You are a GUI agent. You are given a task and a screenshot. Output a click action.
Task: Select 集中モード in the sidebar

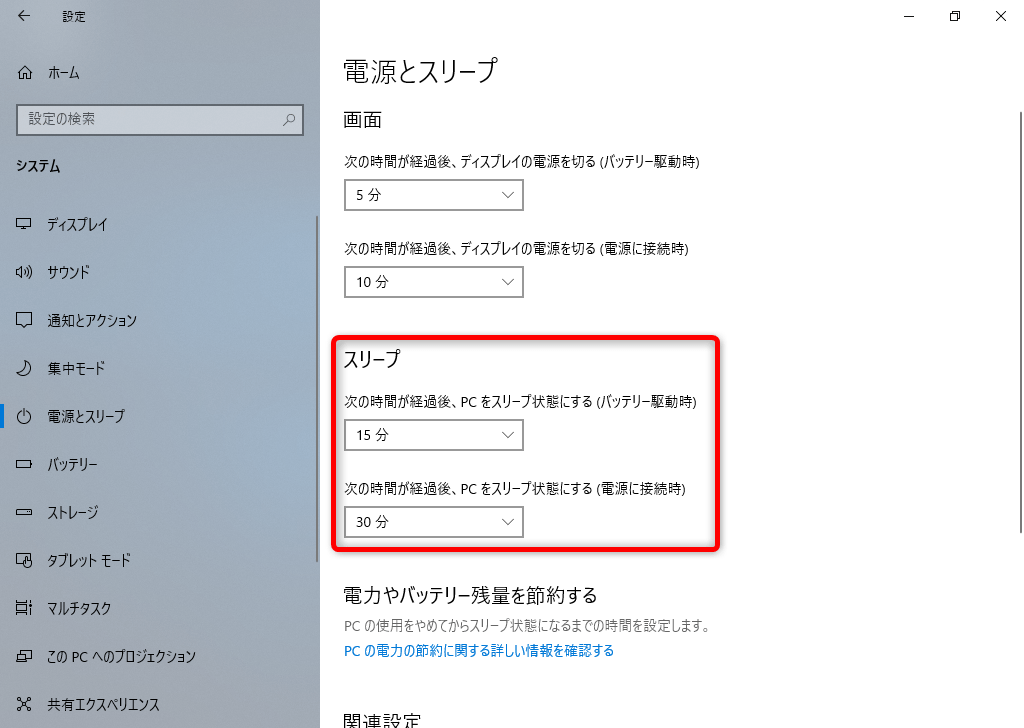tap(80, 368)
